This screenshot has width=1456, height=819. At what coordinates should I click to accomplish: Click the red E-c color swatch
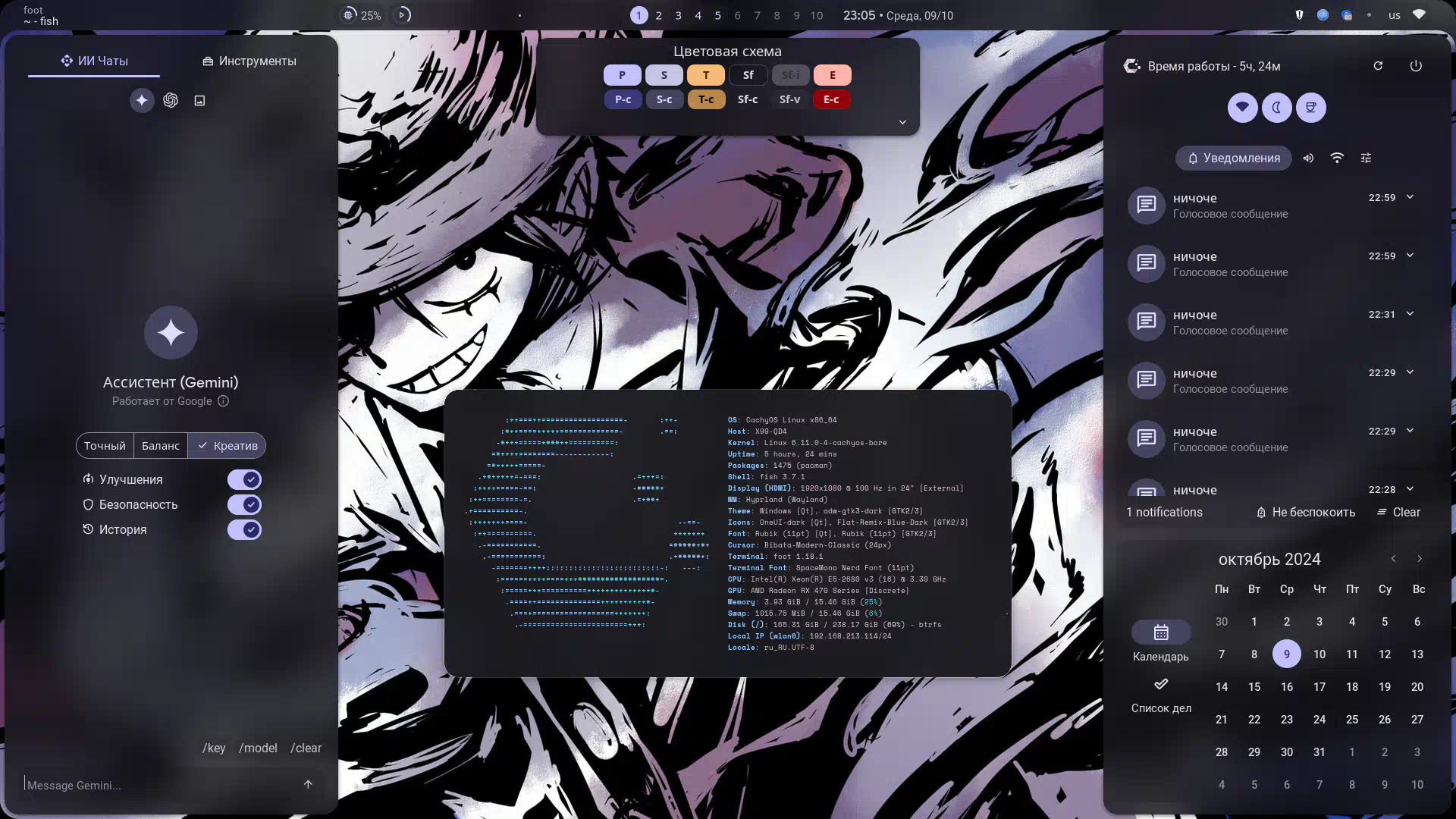pyautogui.click(x=831, y=99)
